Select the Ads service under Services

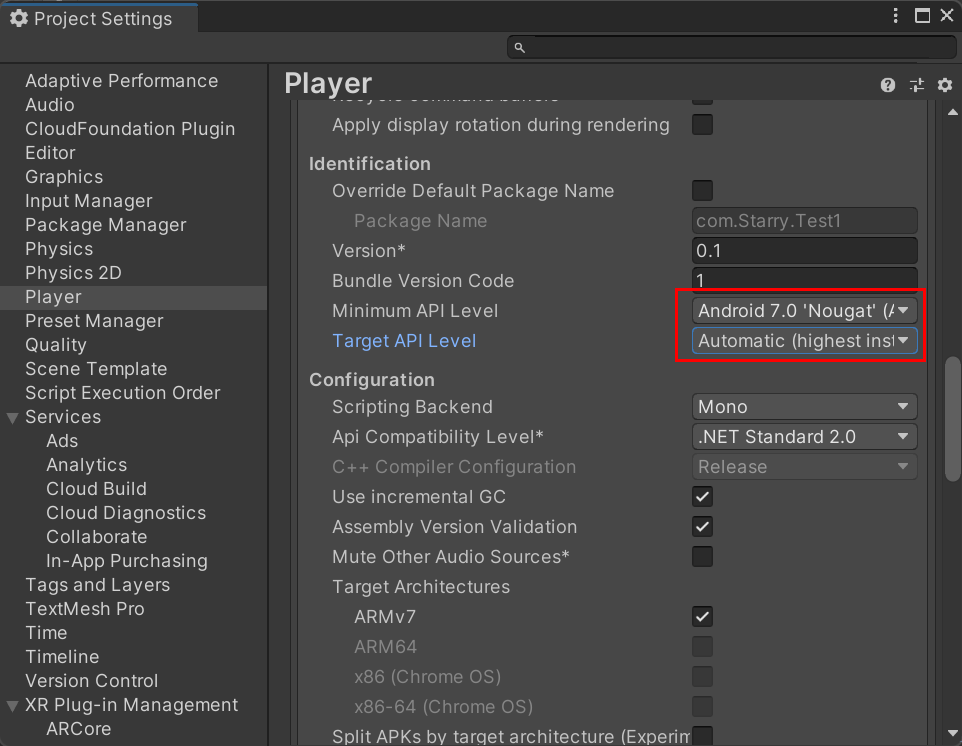pyautogui.click(x=61, y=441)
